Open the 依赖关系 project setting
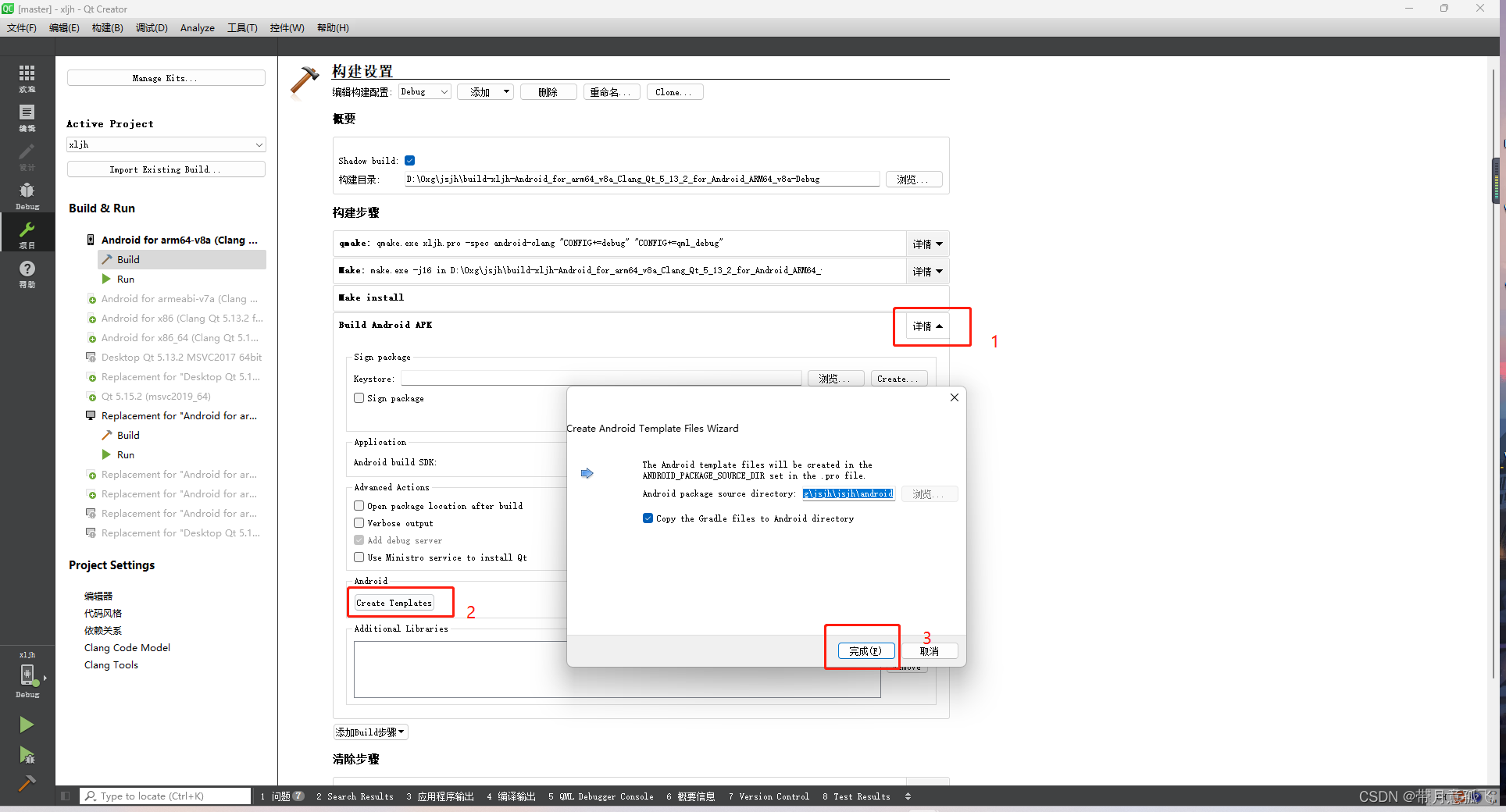The image size is (1506, 812). click(103, 631)
